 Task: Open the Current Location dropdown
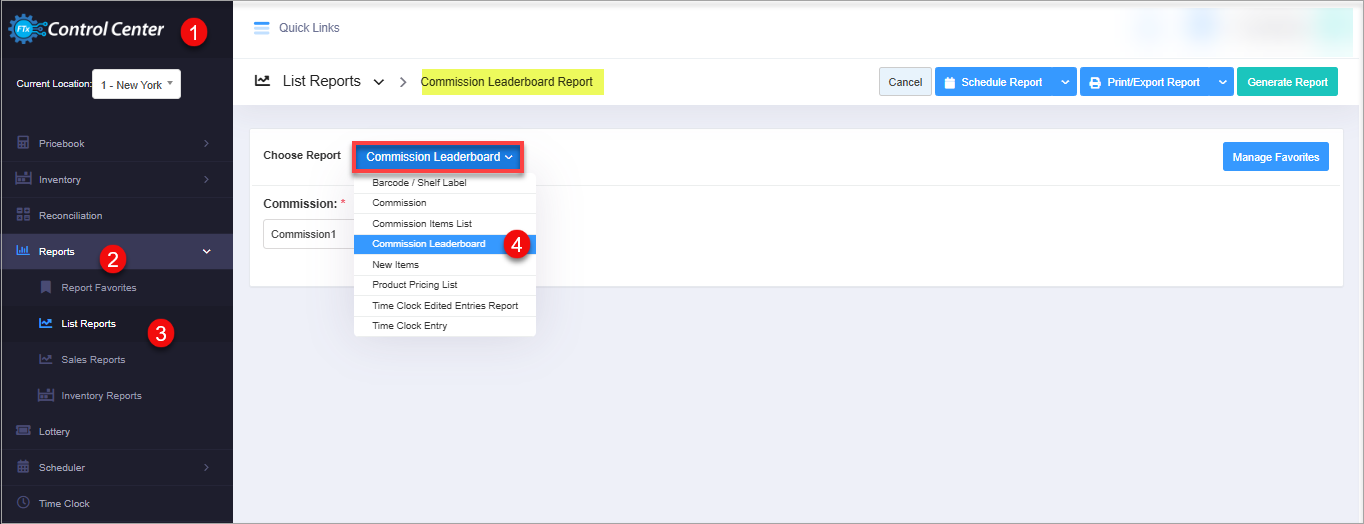(137, 84)
